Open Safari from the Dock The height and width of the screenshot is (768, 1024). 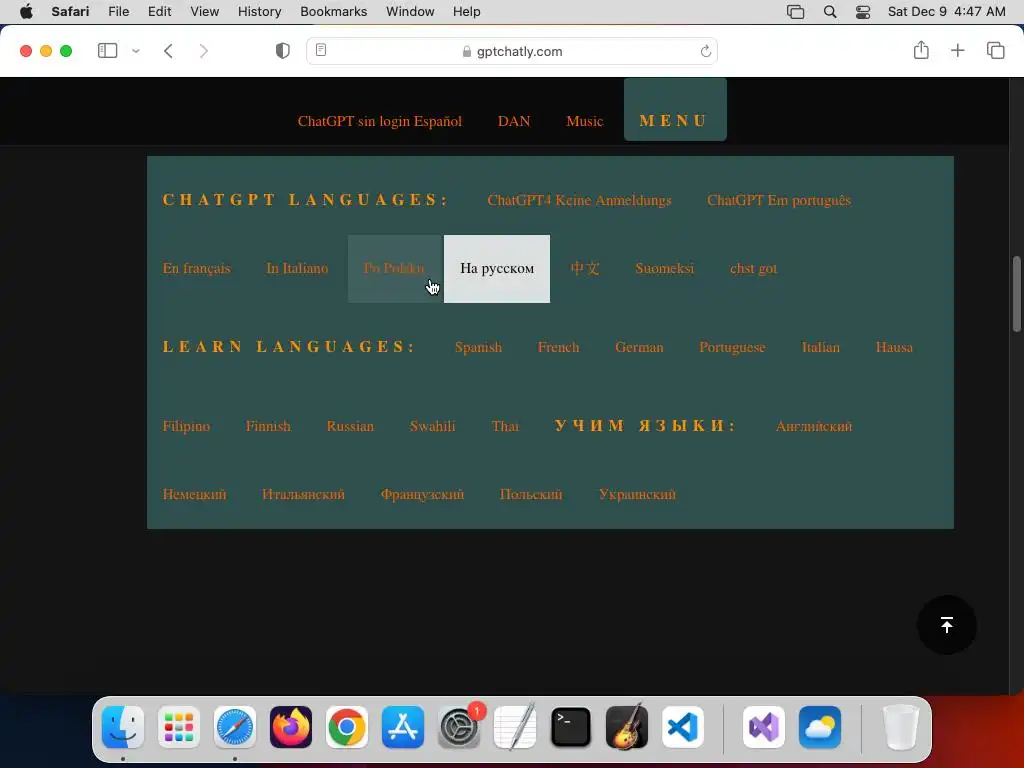click(x=235, y=727)
